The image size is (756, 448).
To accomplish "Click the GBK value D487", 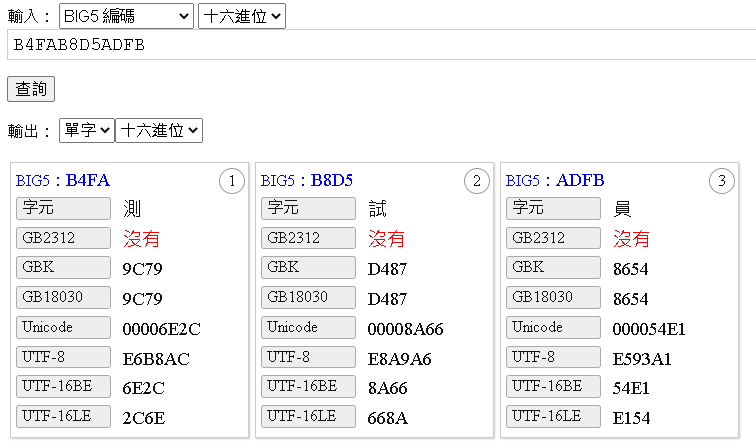I will tap(387, 269).
